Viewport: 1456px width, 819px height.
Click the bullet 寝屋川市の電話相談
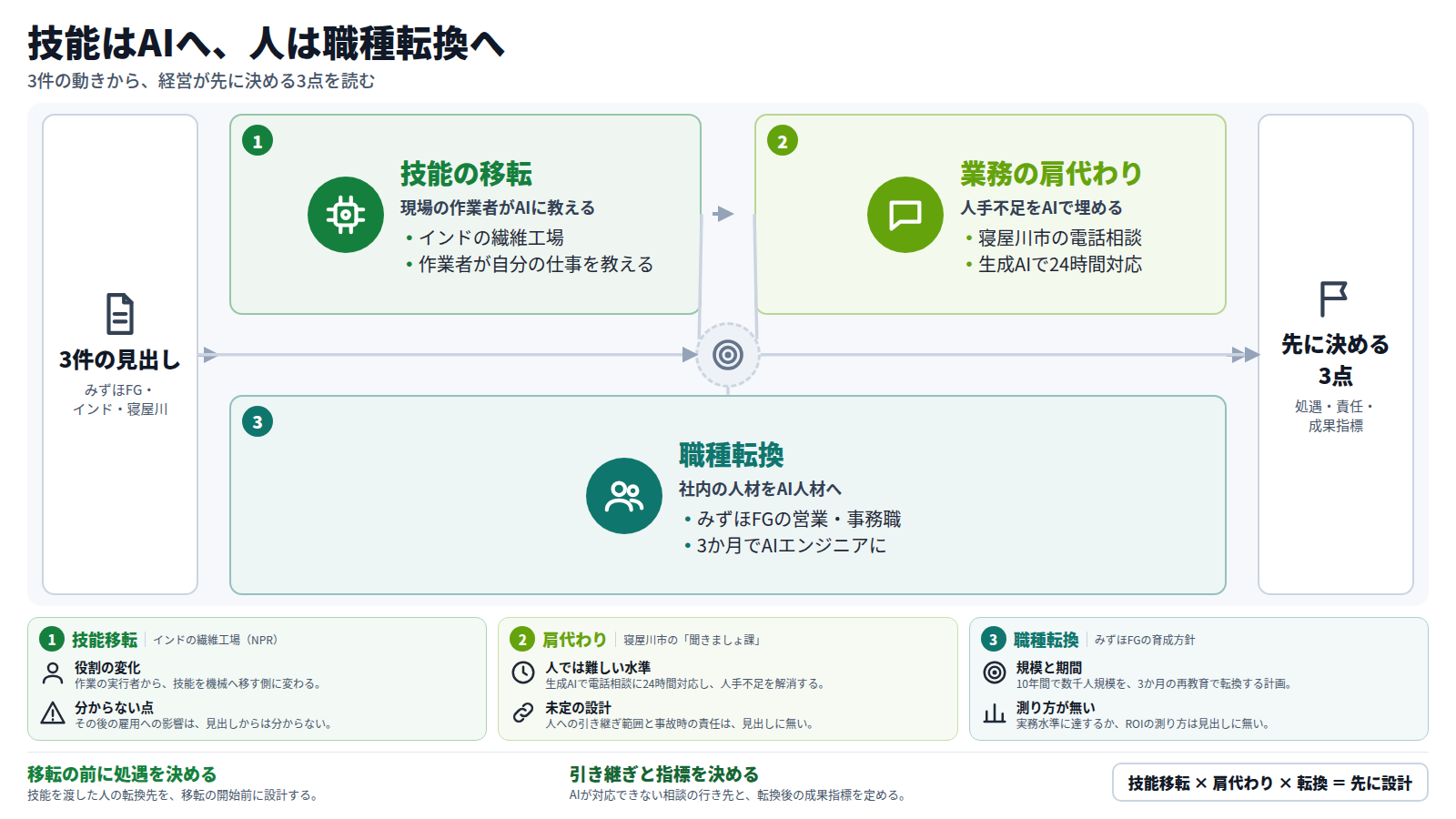tap(1059, 238)
